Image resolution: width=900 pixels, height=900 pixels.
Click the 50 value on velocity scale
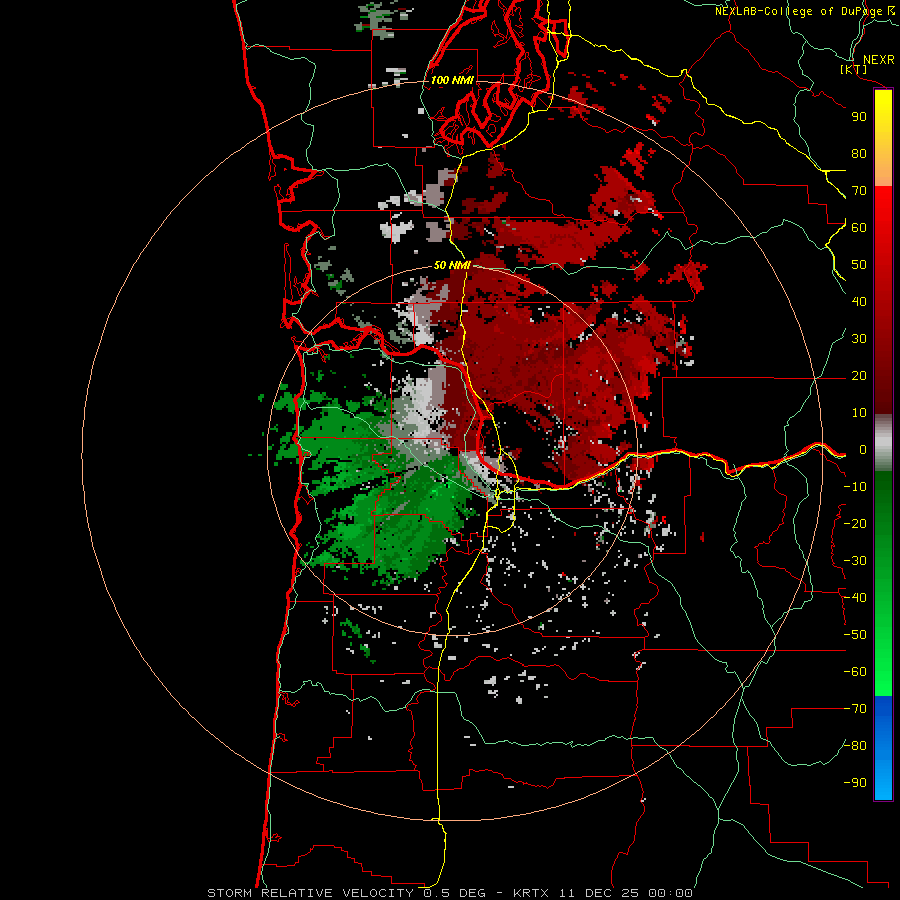click(859, 265)
